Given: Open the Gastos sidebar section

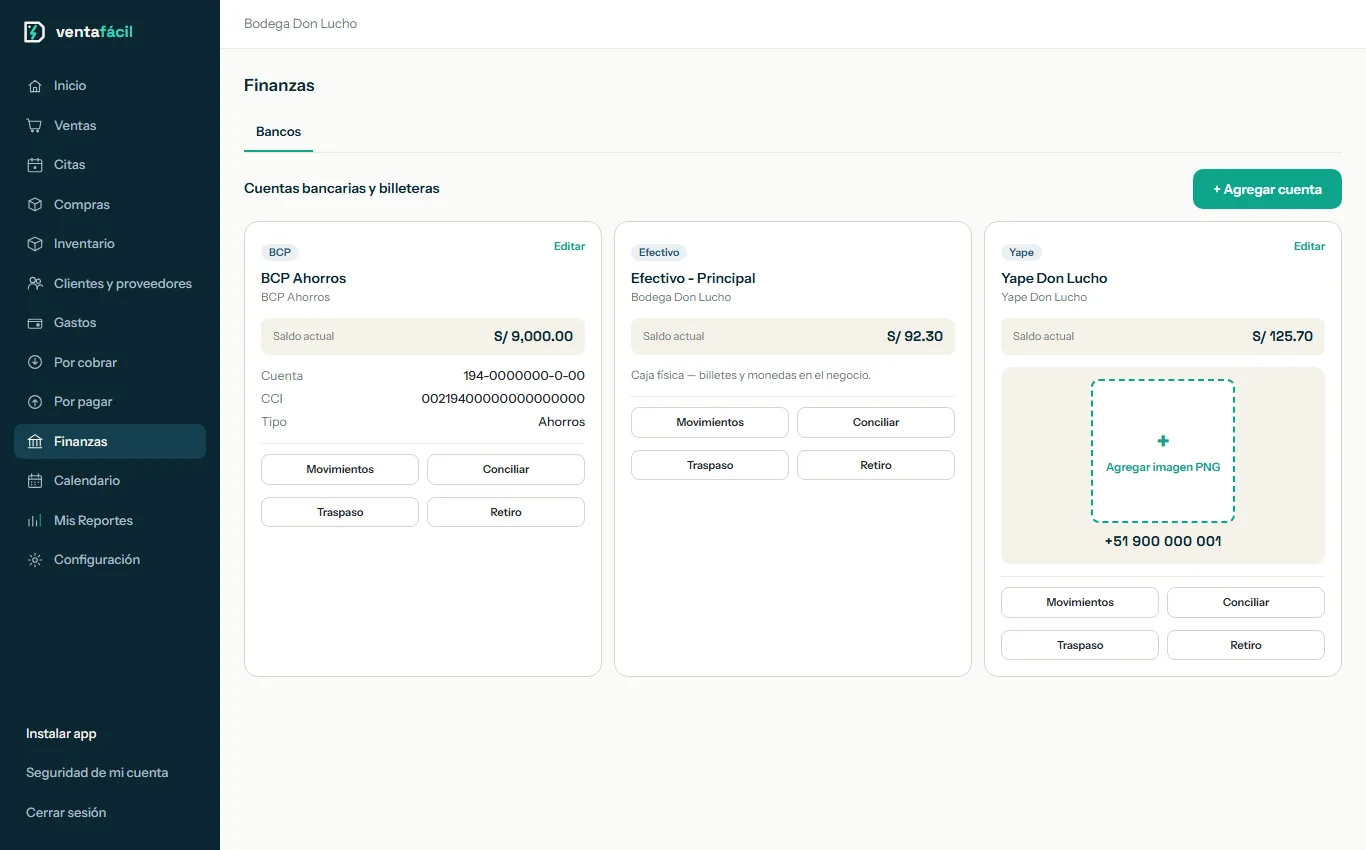Looking at the screenshot, I should (x=110, y=323).
